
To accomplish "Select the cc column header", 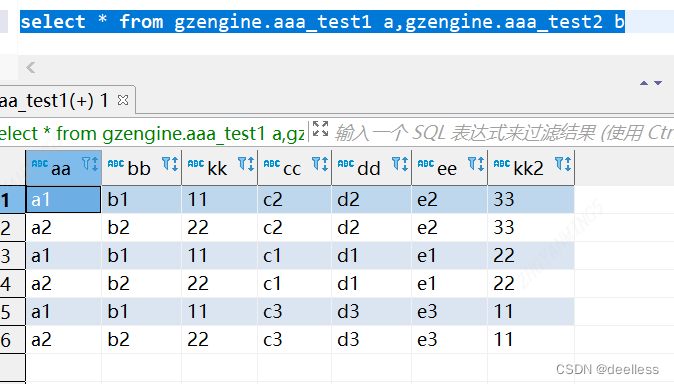I will pos(294,168).
